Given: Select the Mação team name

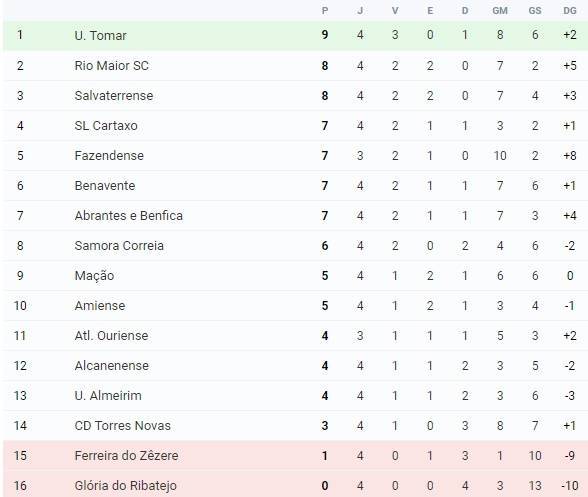Looking at the screenshot, I should (94, 276).
